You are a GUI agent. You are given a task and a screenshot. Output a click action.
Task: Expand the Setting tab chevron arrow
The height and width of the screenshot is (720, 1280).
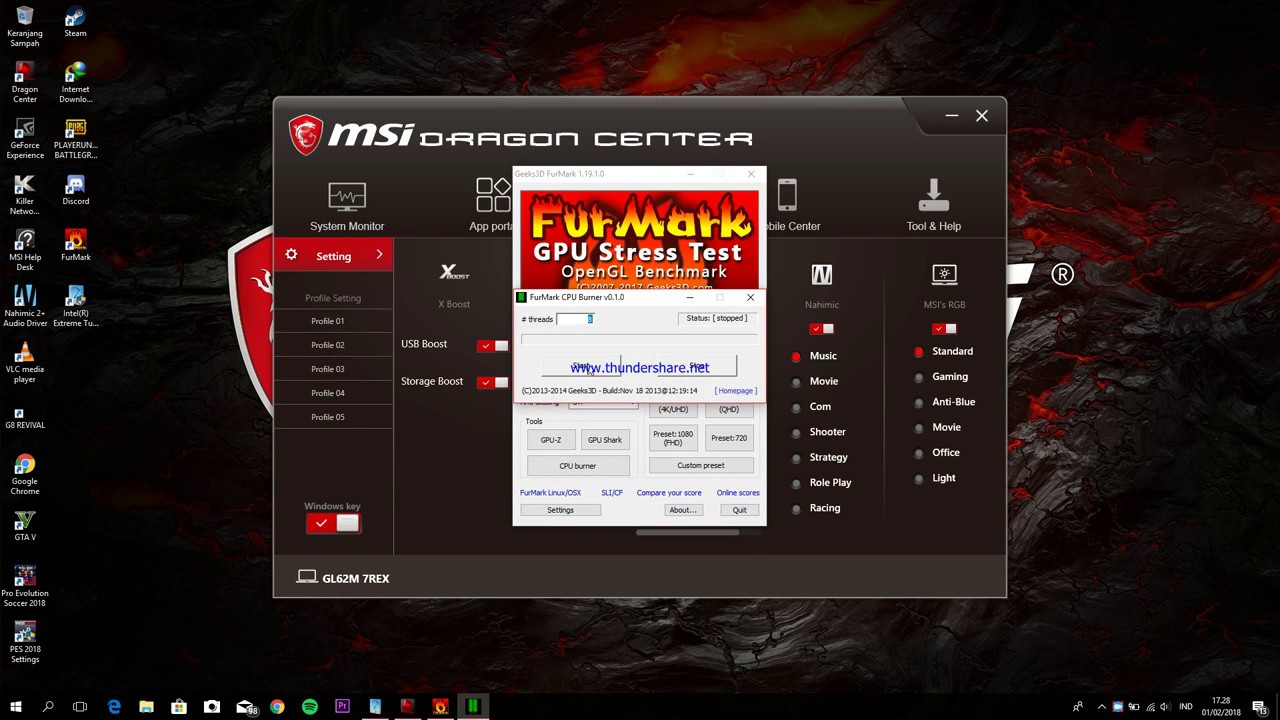pyautogui.click(x=379, y=255)
